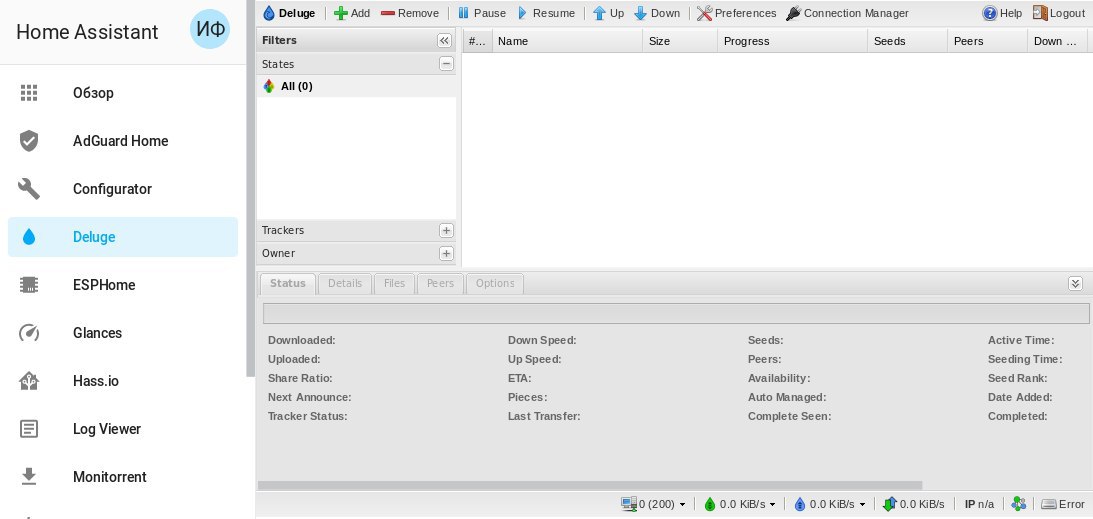Collapse the Filters sidebar panel
The image size is (1093, 519).
445,40
